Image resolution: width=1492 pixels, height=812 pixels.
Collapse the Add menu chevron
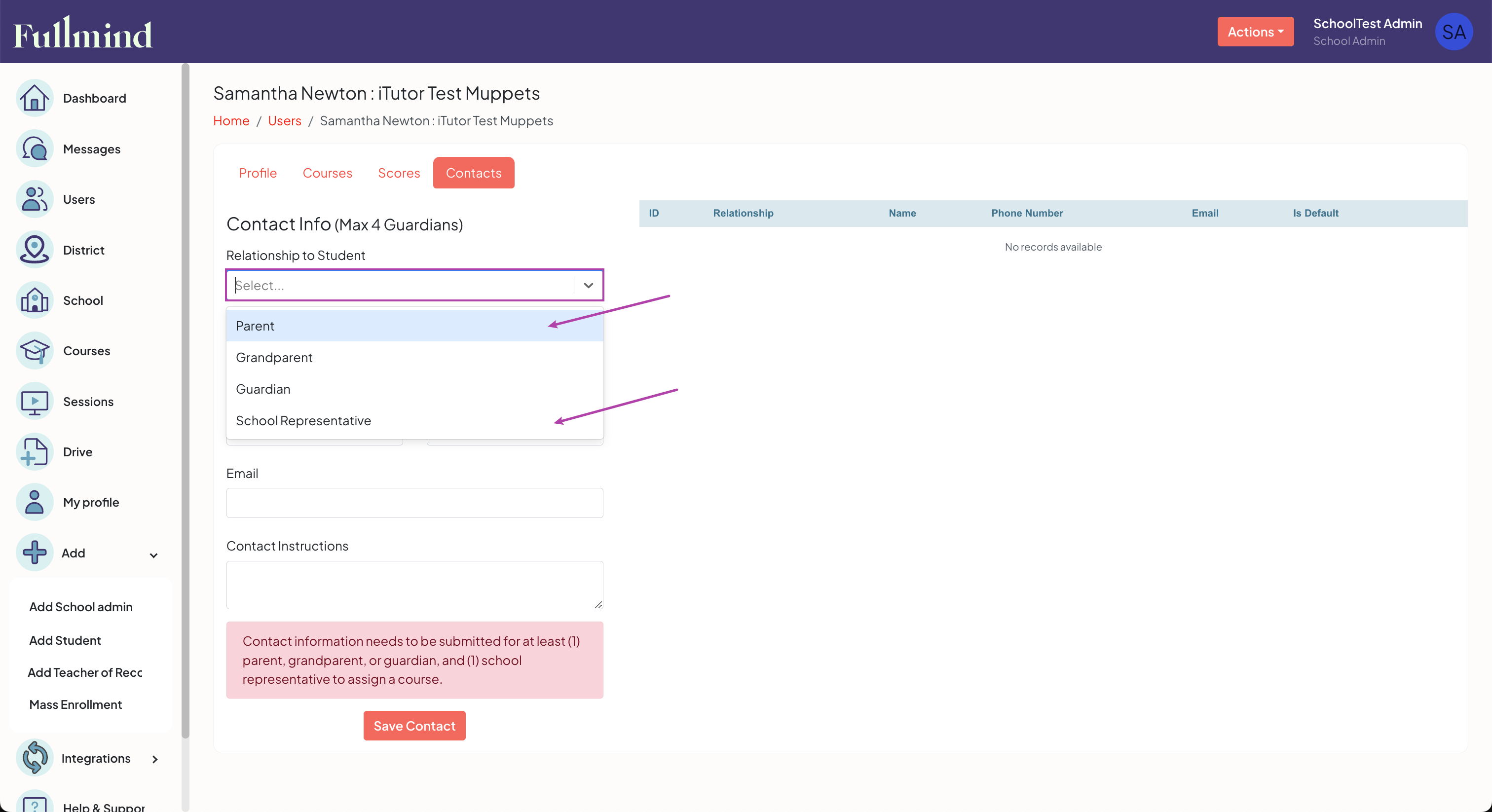pos(153,555)
